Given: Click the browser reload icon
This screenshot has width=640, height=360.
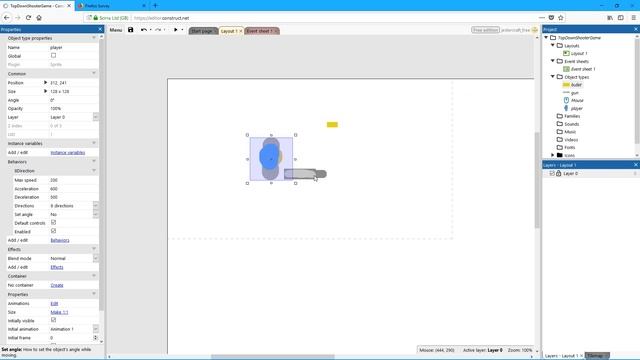Looking at the screenshot, I should pyautogui.click(x=28, y=18).
